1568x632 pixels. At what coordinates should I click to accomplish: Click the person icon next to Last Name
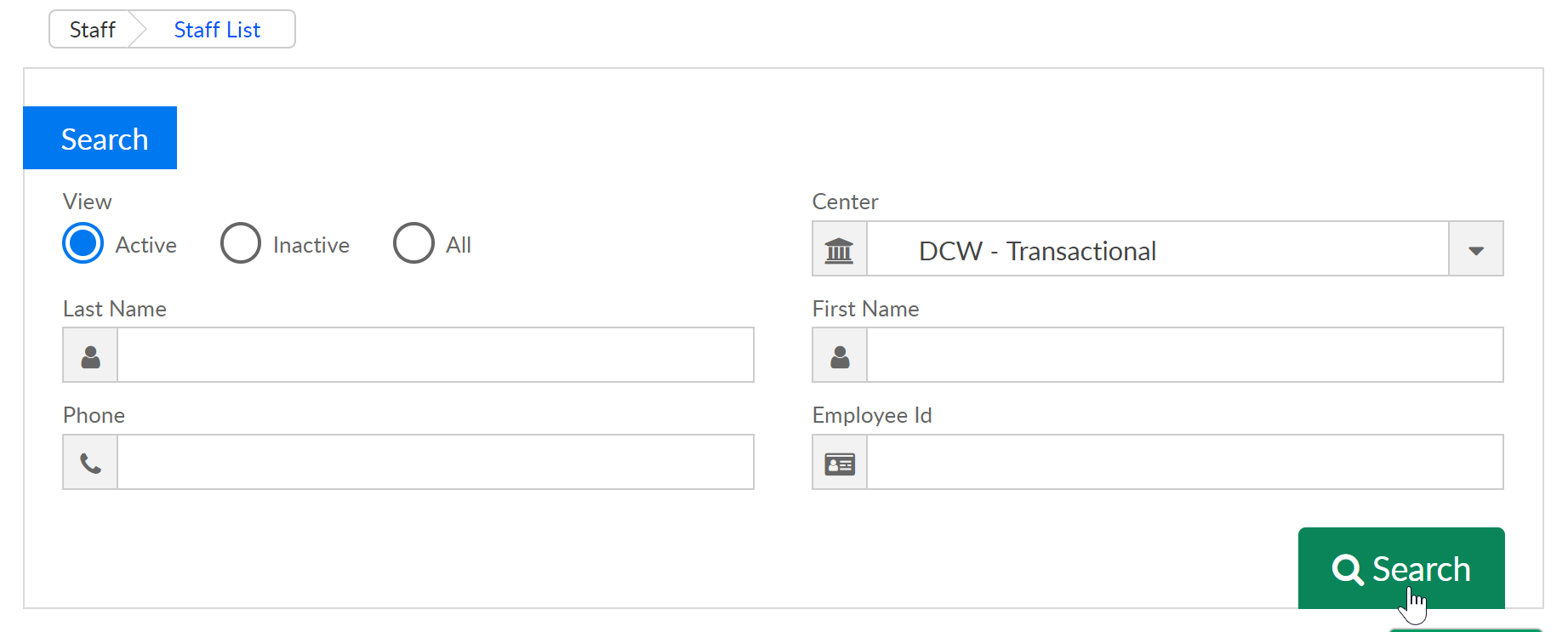[90, 356]
